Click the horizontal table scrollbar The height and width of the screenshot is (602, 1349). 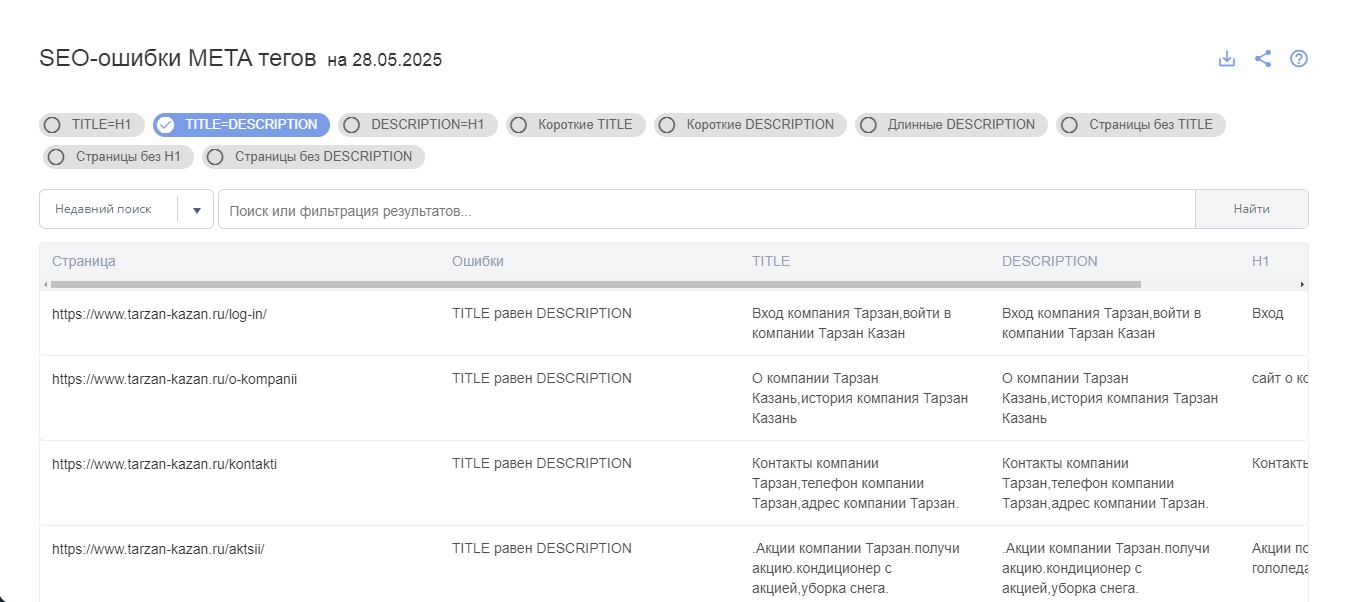coord(595,285)
